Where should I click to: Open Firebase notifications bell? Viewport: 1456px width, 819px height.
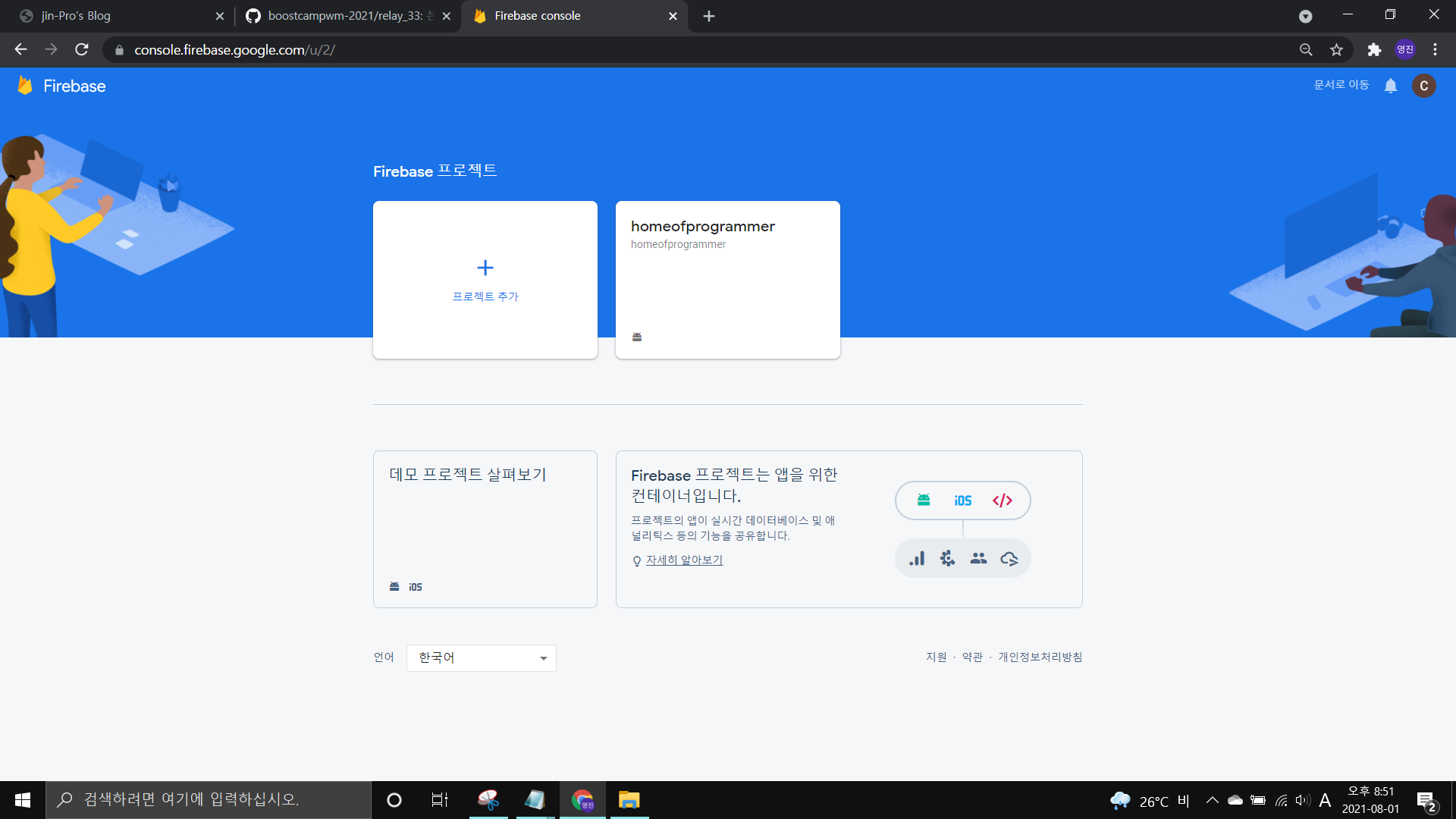click(1392, 86)
